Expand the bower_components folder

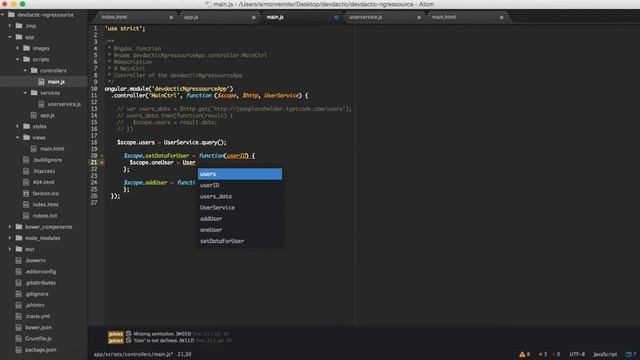pyautogui.click(x=10, y=227)
